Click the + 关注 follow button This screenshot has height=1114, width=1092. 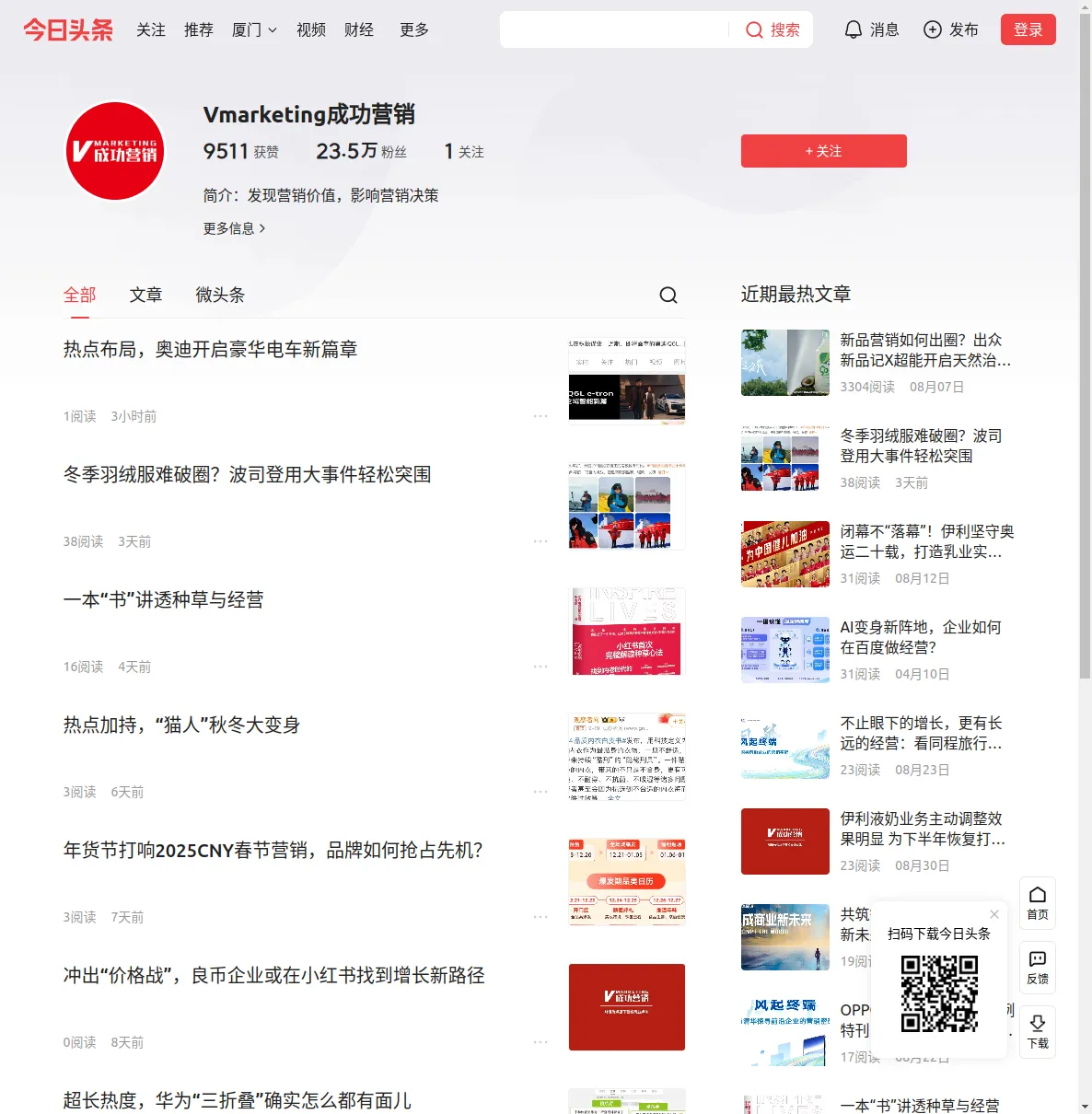[824, 151]
